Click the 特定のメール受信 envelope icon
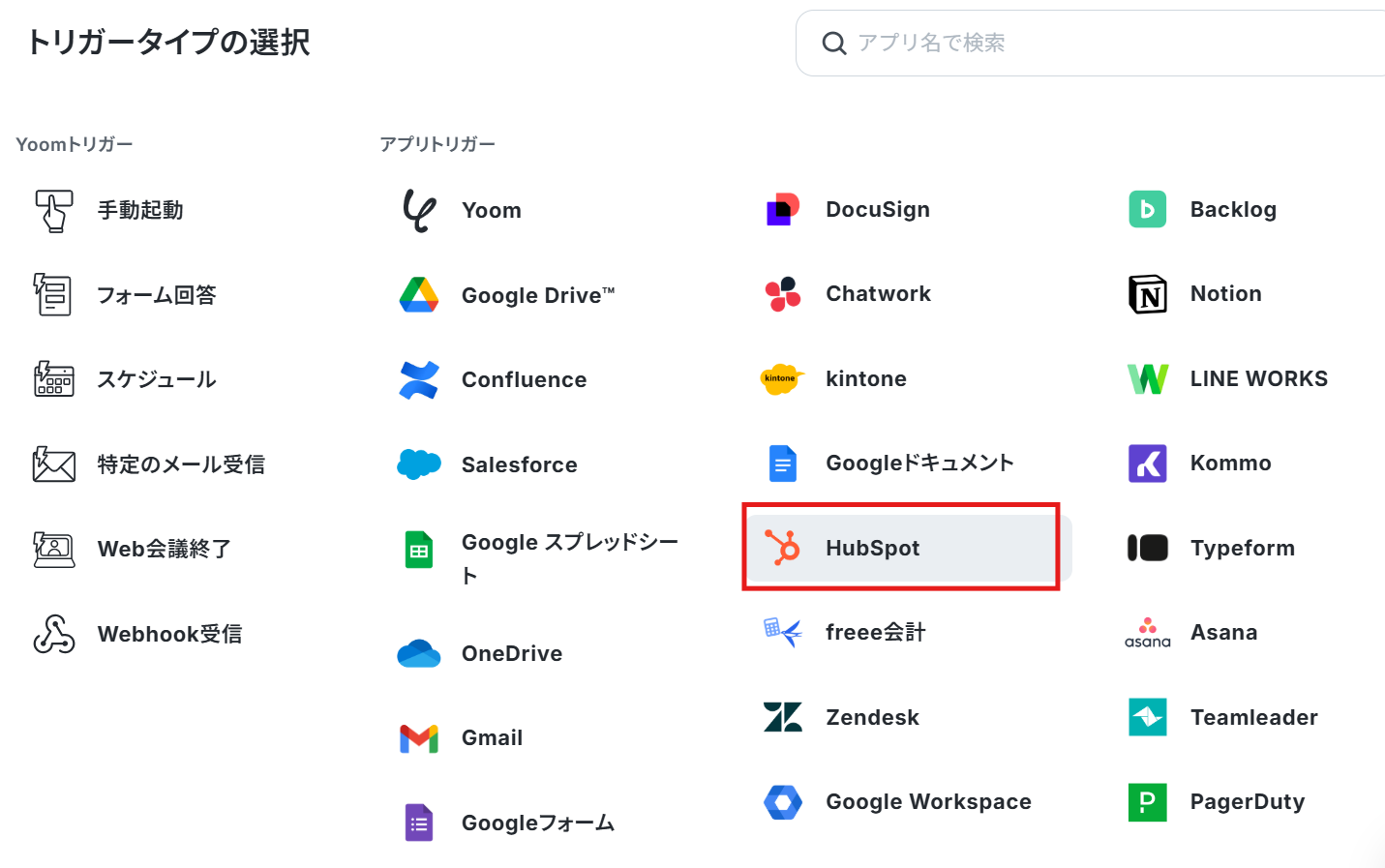 (54, 464)
